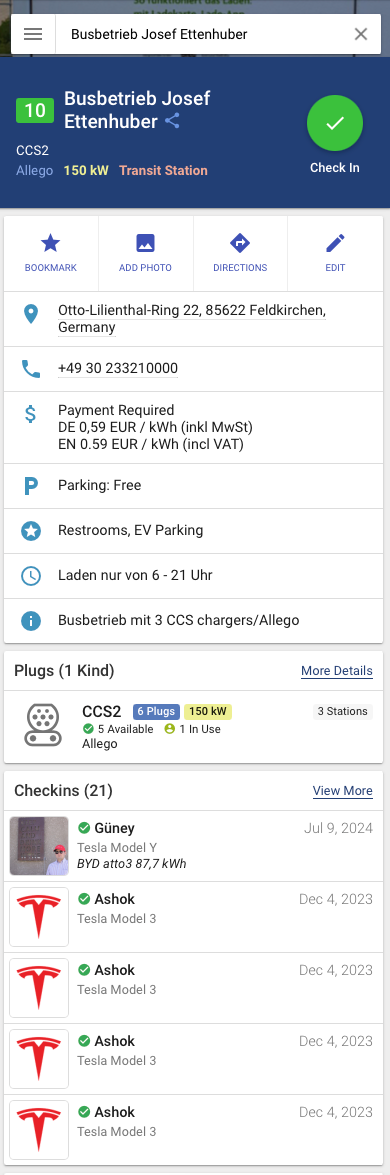This screenshot has width=390, height=1175.
Task: Click the CCS2 plug connector icon
Action: pyautogui.click(x=43, y=723)
